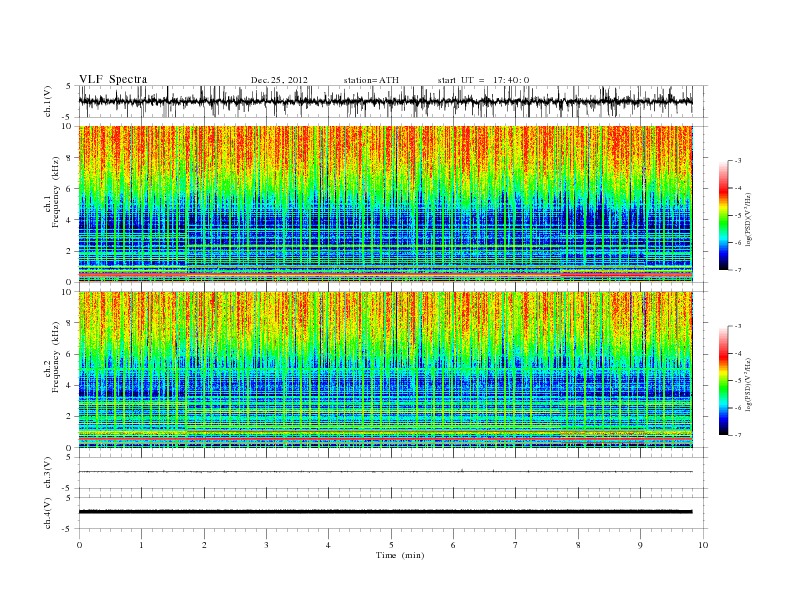Viewport: 792px width, 612px height.
Task: Click the 'ch.1(V)' waveform axis label
Action: point(48,101)
